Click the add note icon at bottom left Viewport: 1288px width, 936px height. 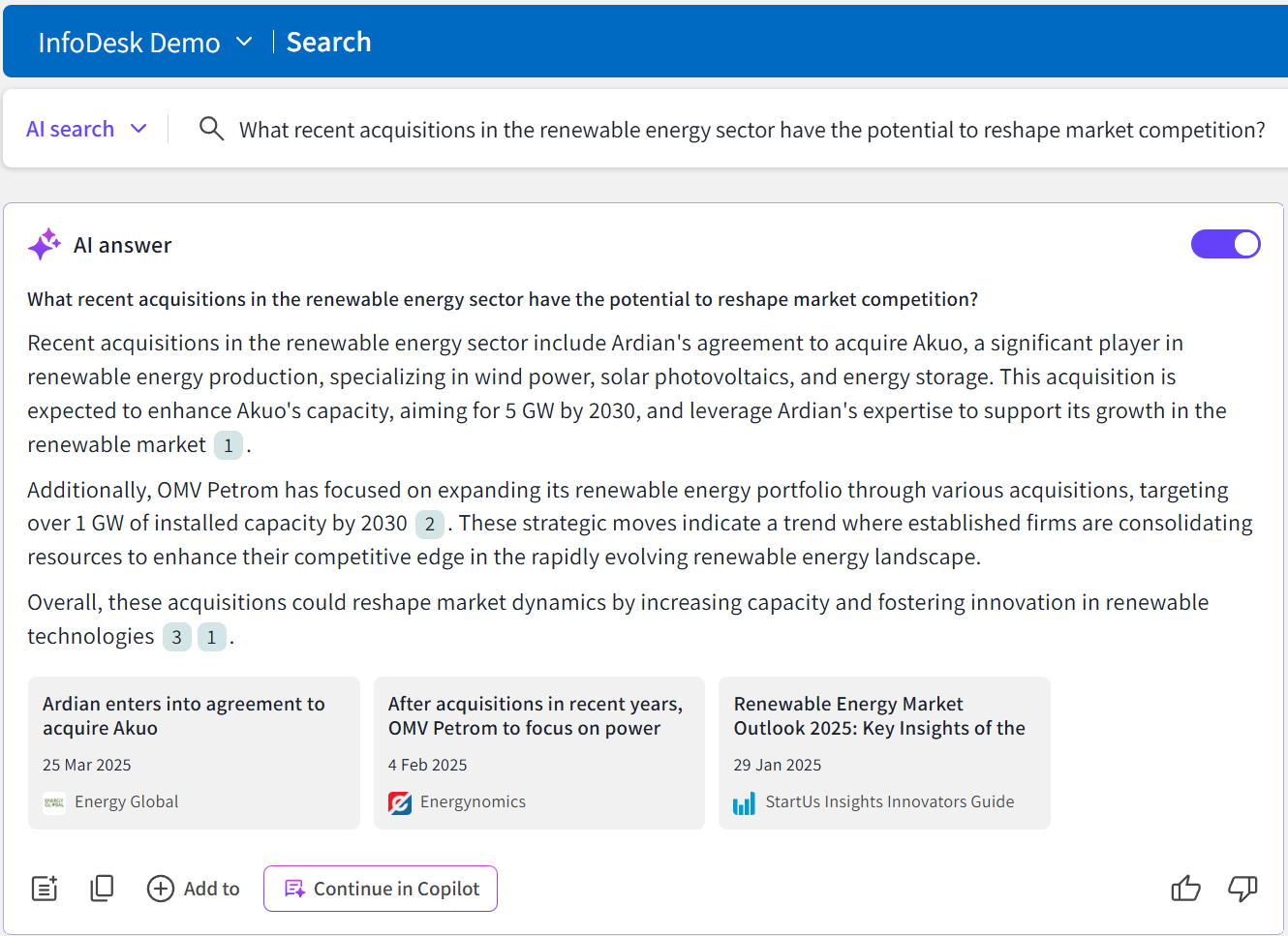click(45, 889)
